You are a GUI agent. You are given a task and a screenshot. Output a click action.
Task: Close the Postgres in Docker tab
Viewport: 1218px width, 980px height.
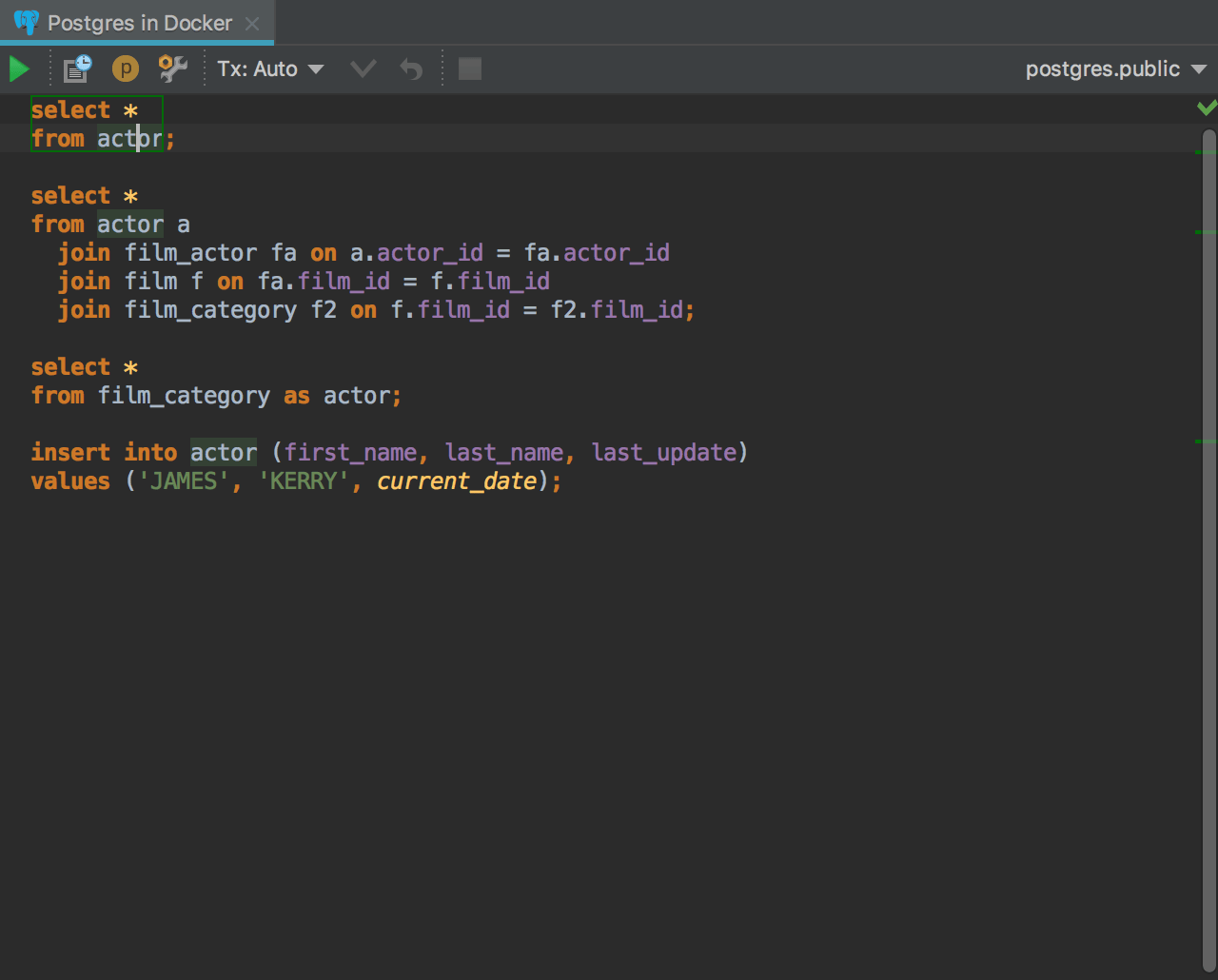click(x=252, y=24)
